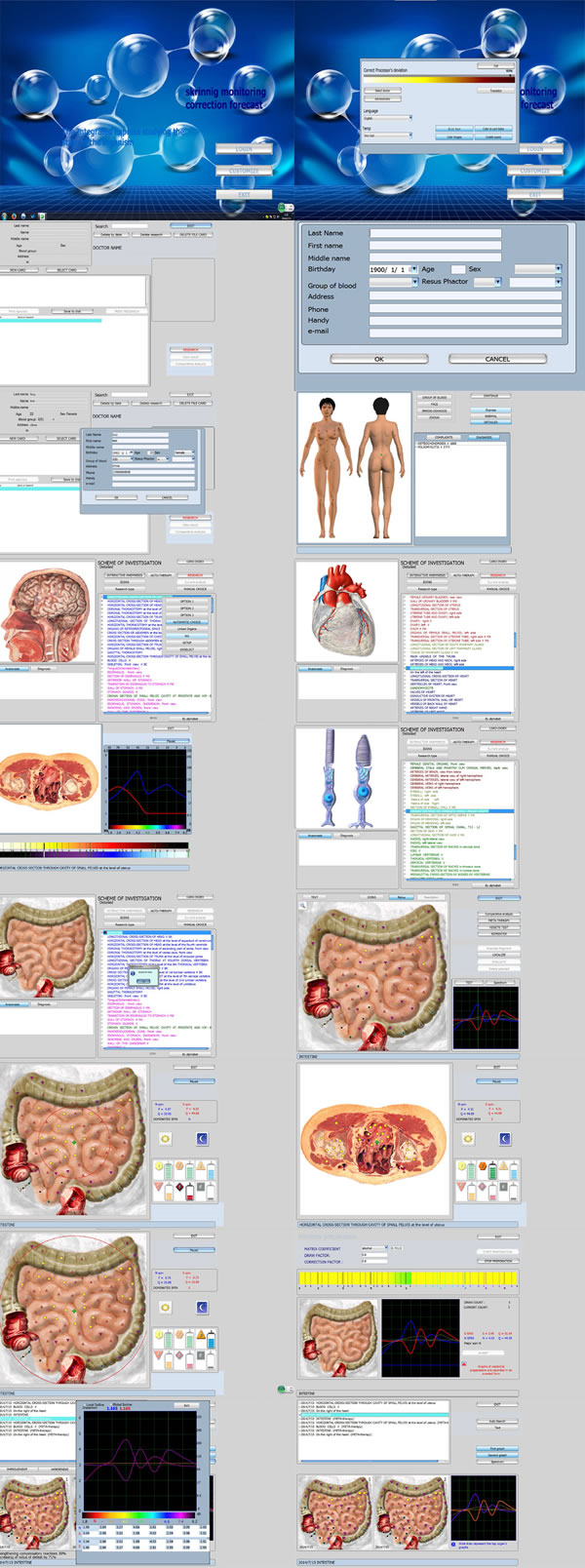585x1568 pixels.
Task: Adjust processor deviation gradient bar in settings
Action: (438, 79)
